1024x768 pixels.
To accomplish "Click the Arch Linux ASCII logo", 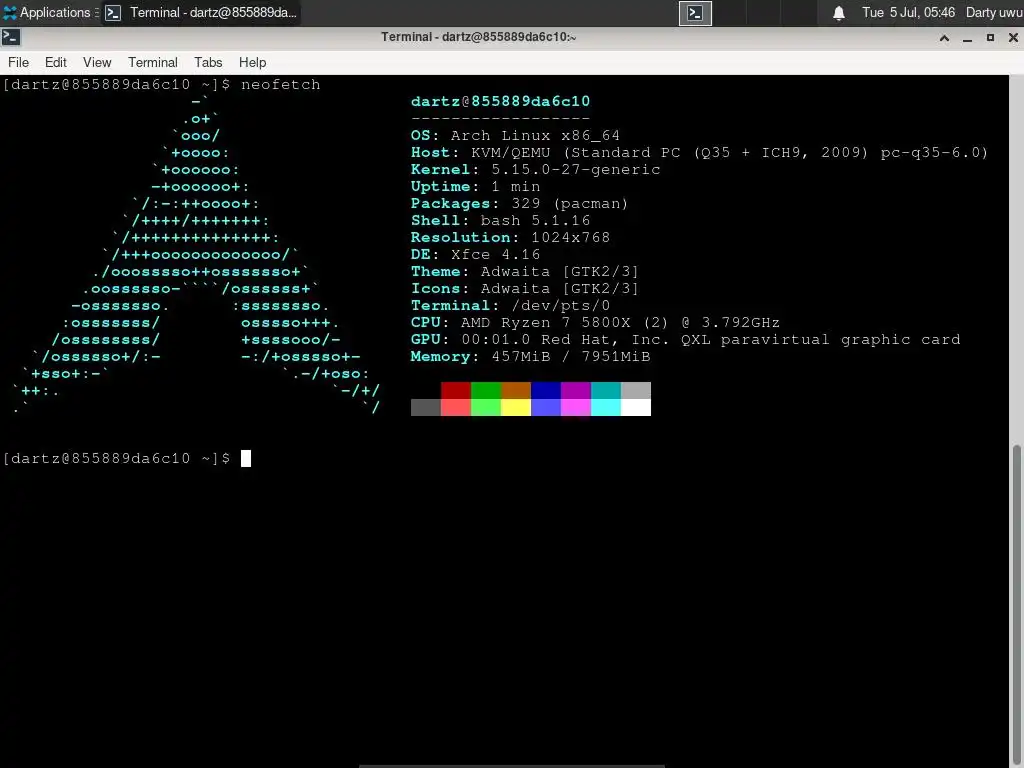I will point(196,255).
